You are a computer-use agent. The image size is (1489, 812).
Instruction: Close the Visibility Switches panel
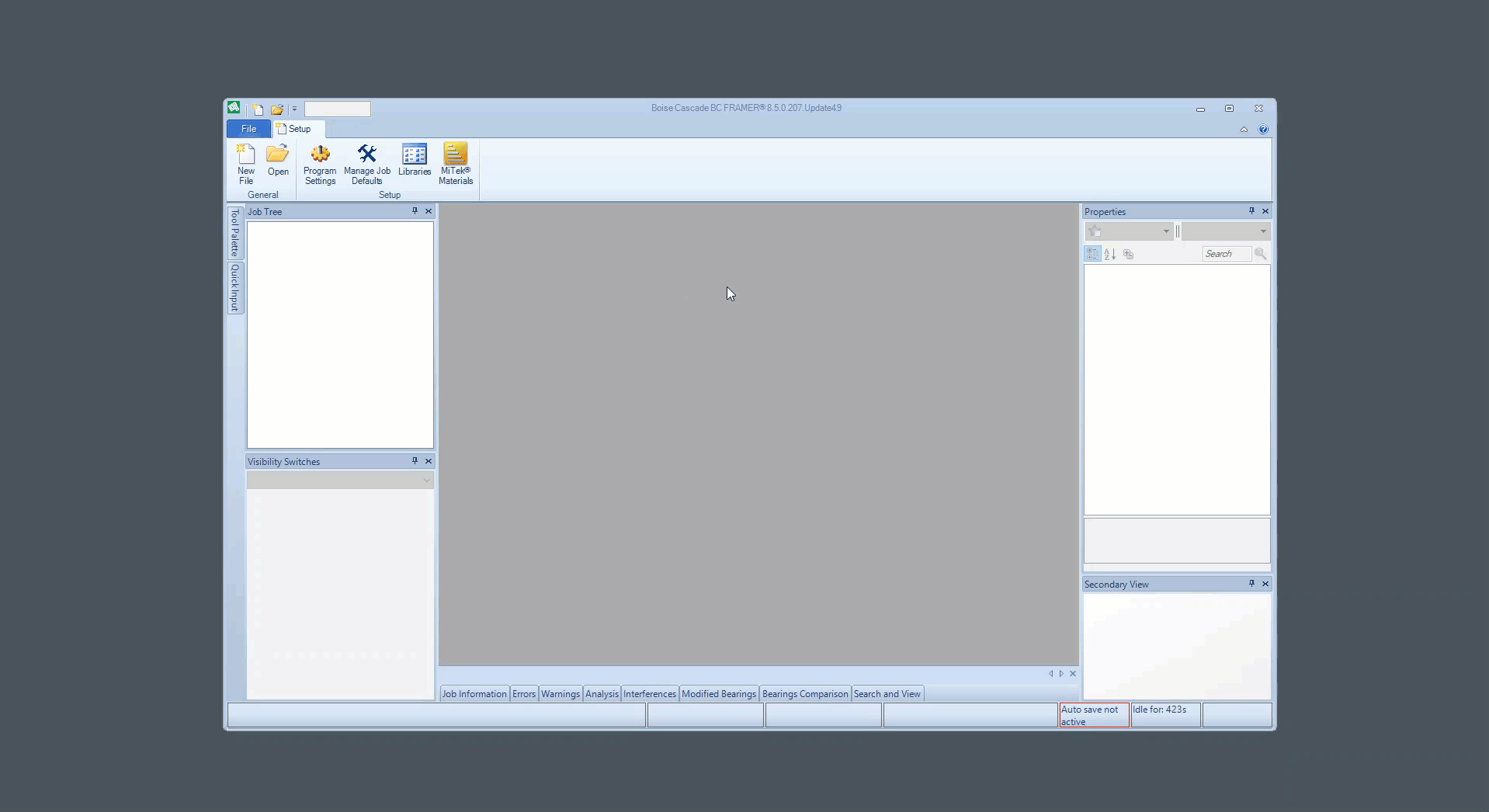(x=429, y=461)
